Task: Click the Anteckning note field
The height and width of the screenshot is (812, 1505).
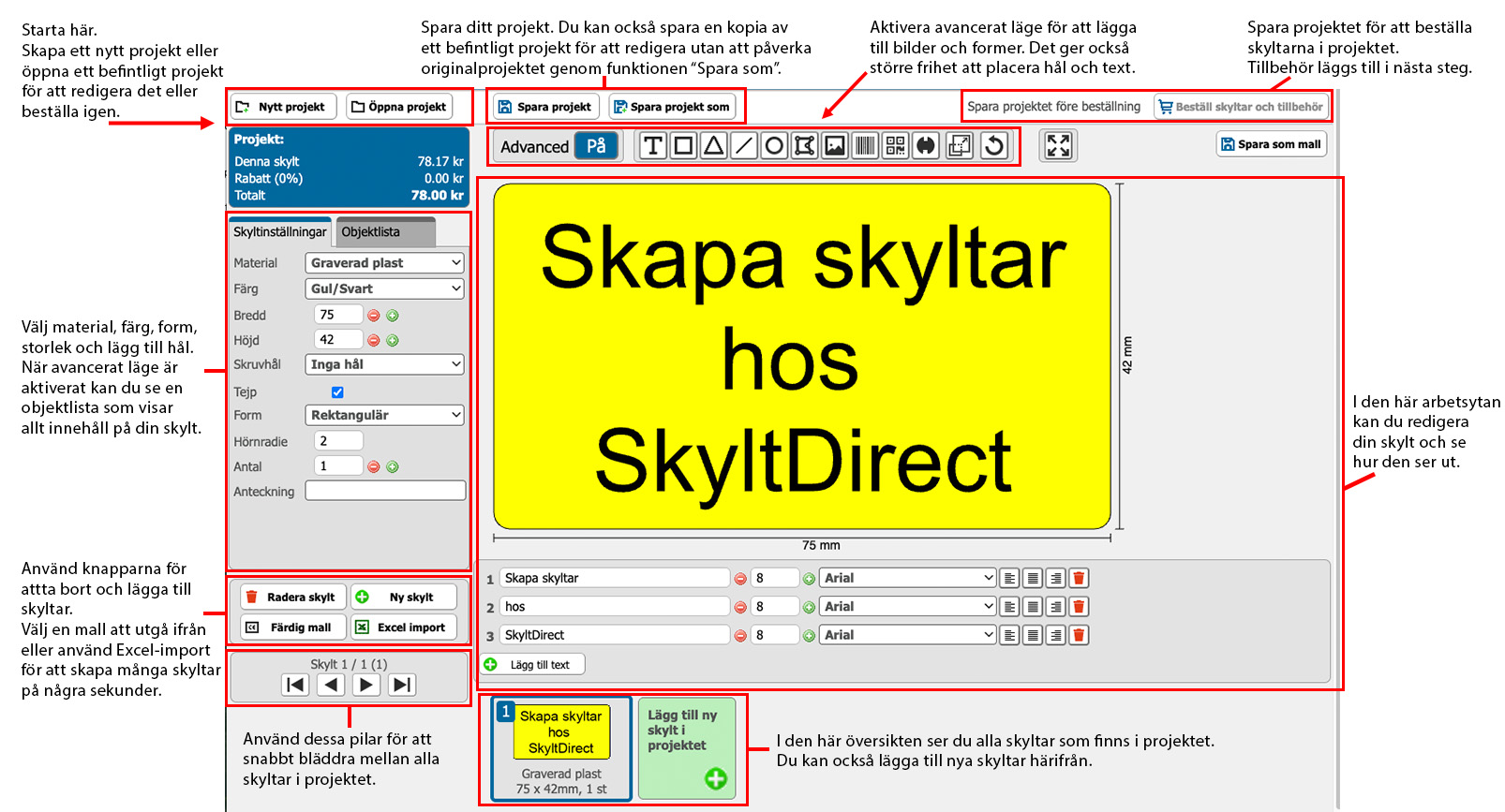Action: (385, 491)
